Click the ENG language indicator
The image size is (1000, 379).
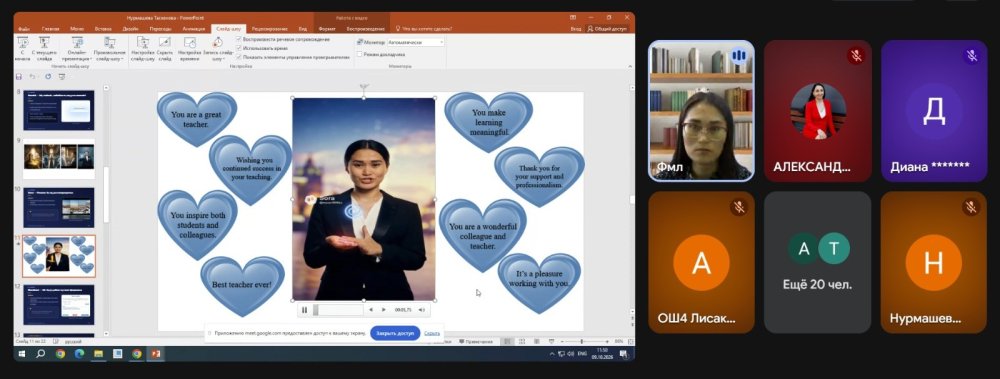[x=582, y=353]
